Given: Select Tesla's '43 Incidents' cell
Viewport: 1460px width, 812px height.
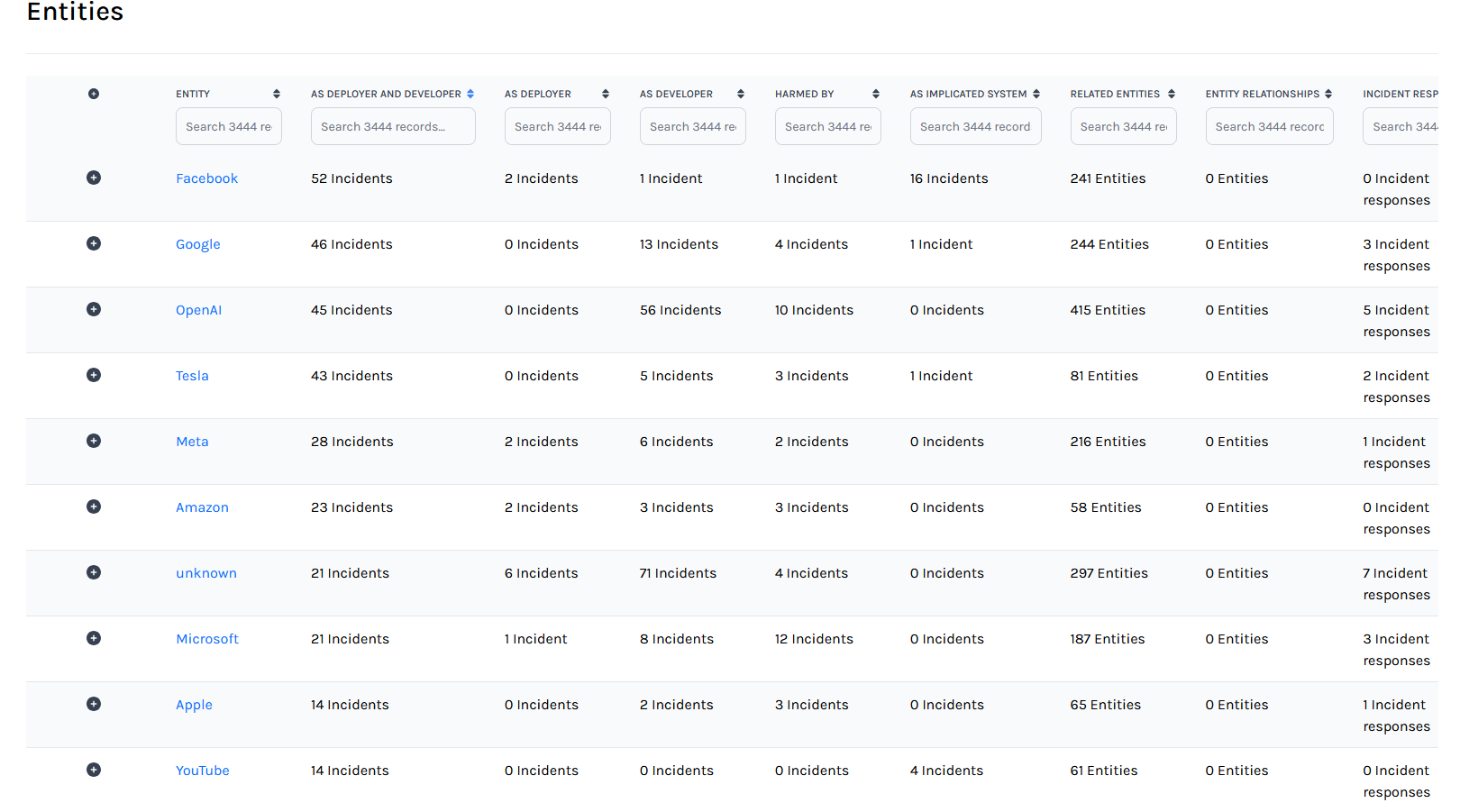Looking at the screenshot, I should [x=352, y=376].
